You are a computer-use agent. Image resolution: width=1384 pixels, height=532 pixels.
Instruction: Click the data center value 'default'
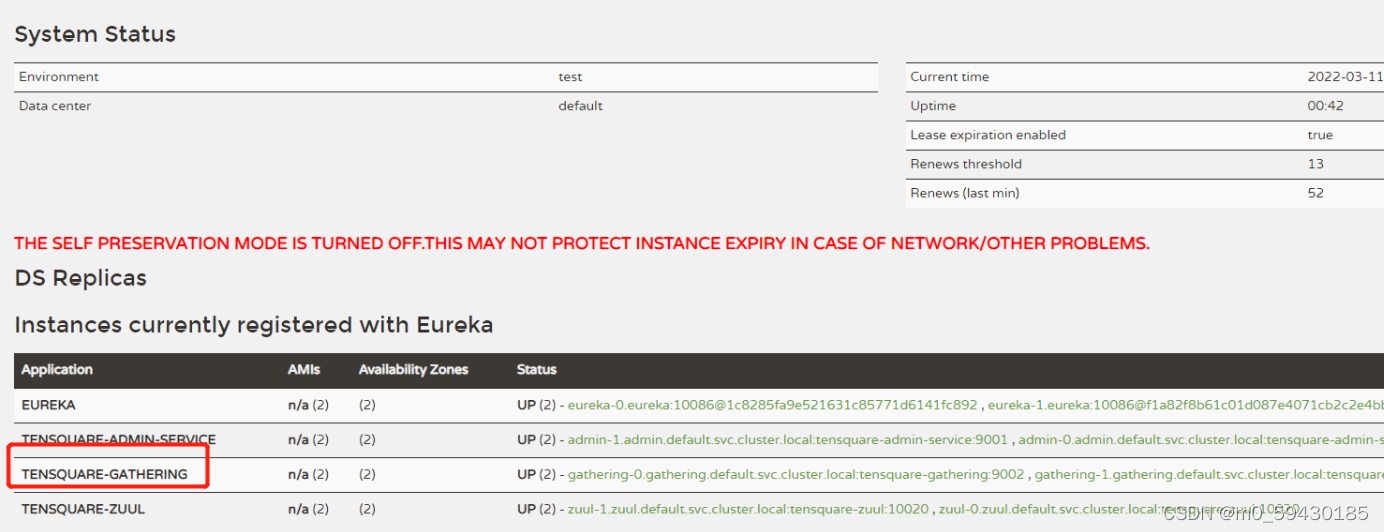(580, 106)
